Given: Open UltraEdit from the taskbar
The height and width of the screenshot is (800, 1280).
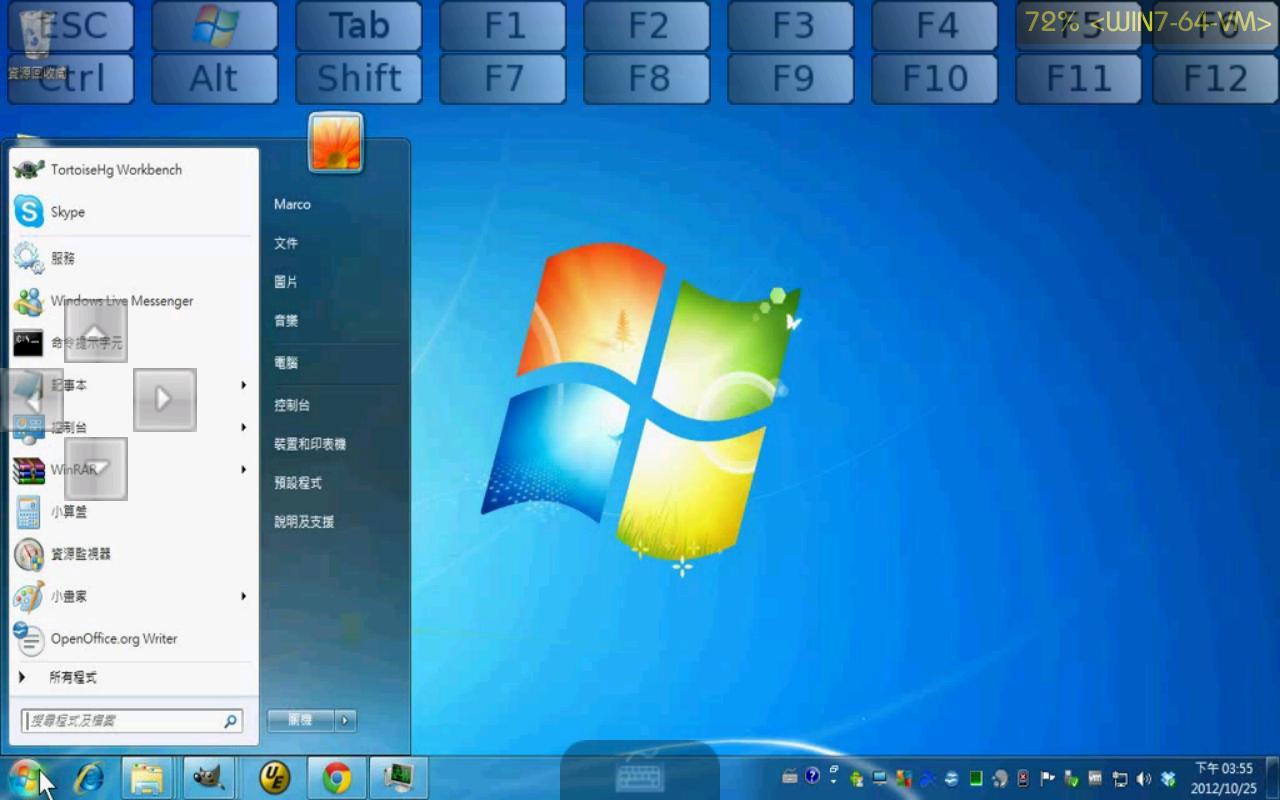Looking at the screenshot, I should (x=274, y=777).
